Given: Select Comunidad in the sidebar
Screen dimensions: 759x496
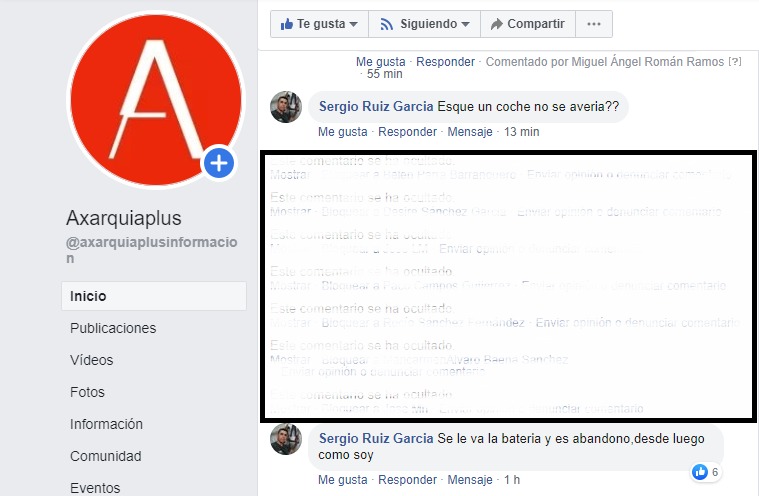Looking at the screenshot, I should pos(106,456).
